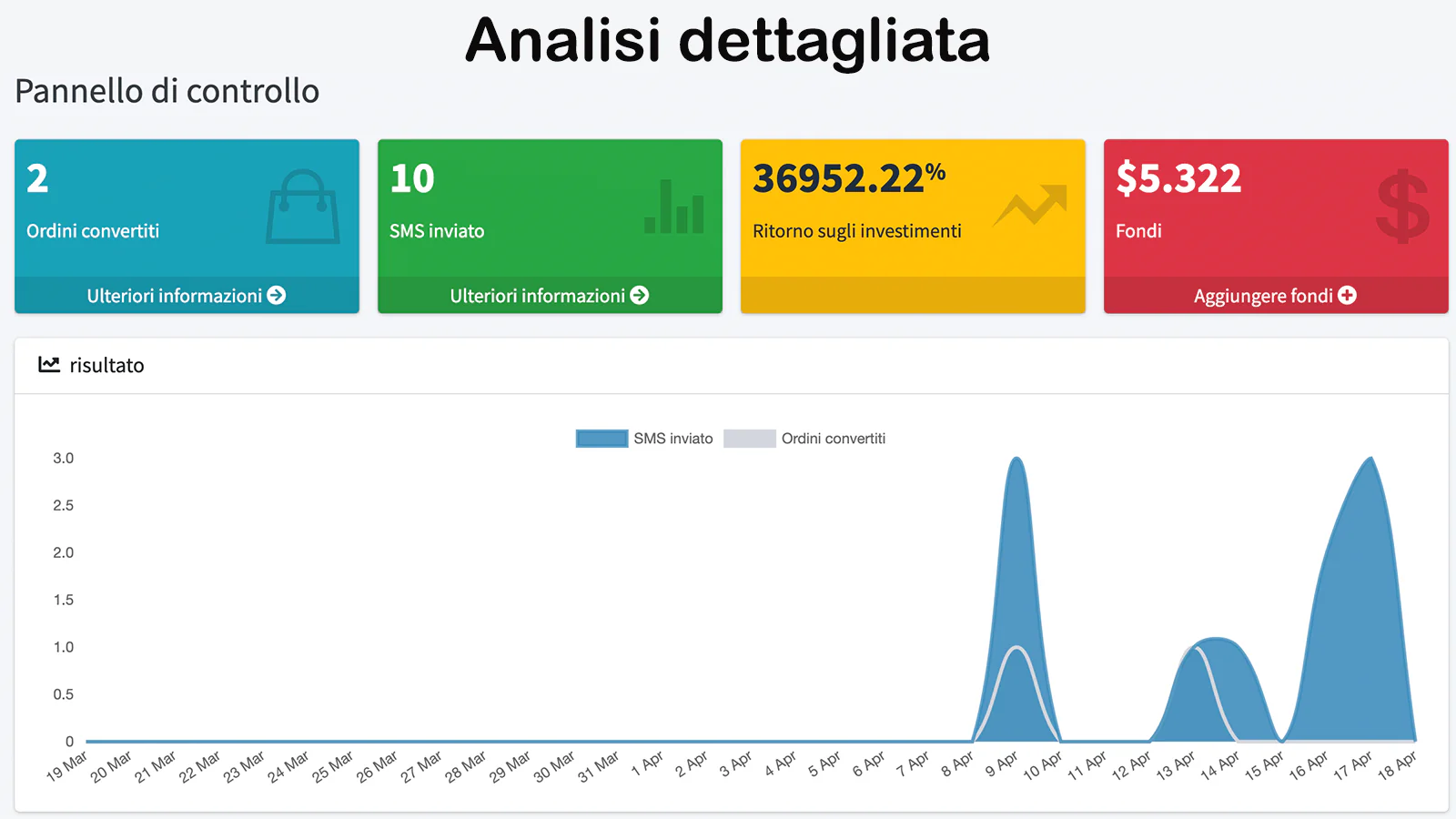Click the arrow icon in green card footer
Viewport: 1456px width, 819px height.
click(x=640, y=295)
